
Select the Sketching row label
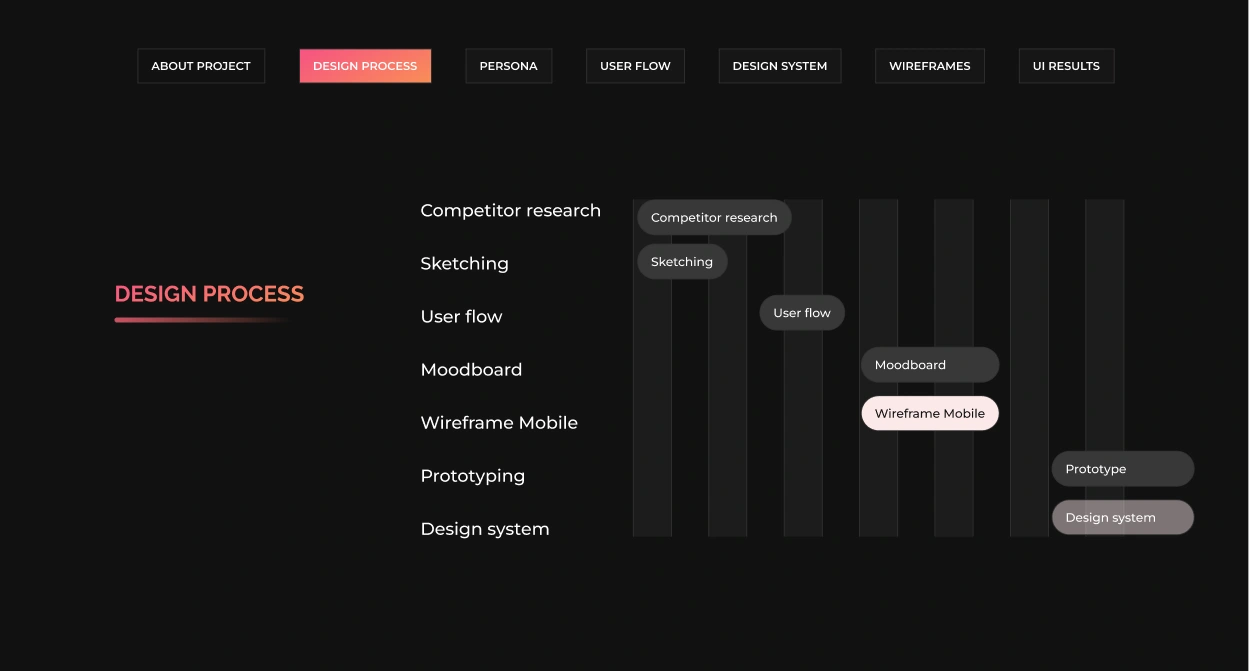pos(464,264)
